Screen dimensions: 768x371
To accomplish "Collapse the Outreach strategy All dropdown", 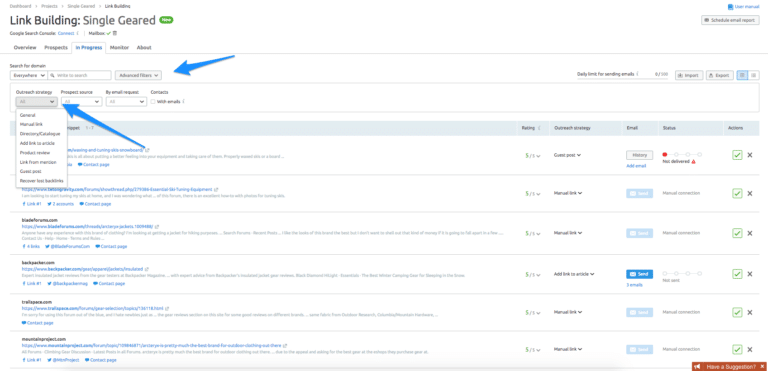I will click(x=36, y=101).
